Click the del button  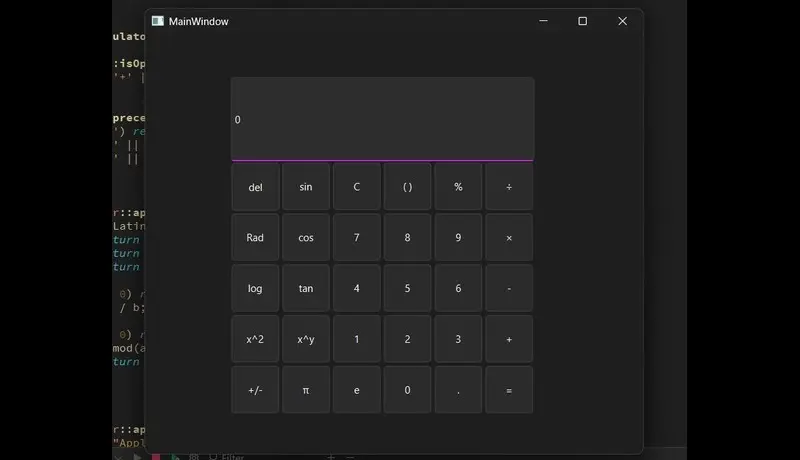click(x=255, y=187)
